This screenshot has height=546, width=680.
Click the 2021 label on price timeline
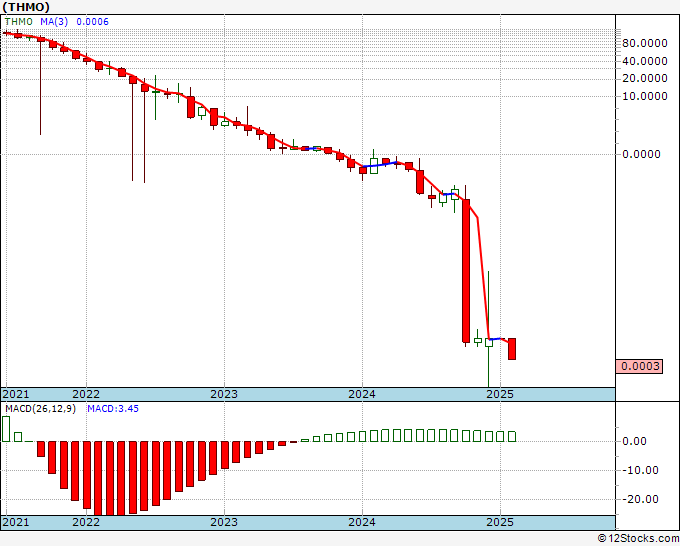[16, 394]
